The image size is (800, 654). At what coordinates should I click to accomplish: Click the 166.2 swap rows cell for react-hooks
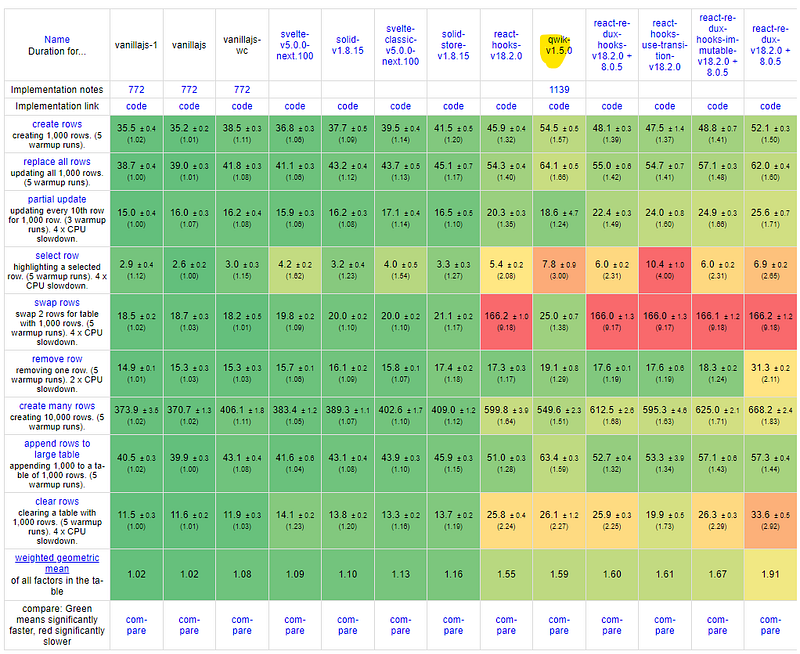506,321
